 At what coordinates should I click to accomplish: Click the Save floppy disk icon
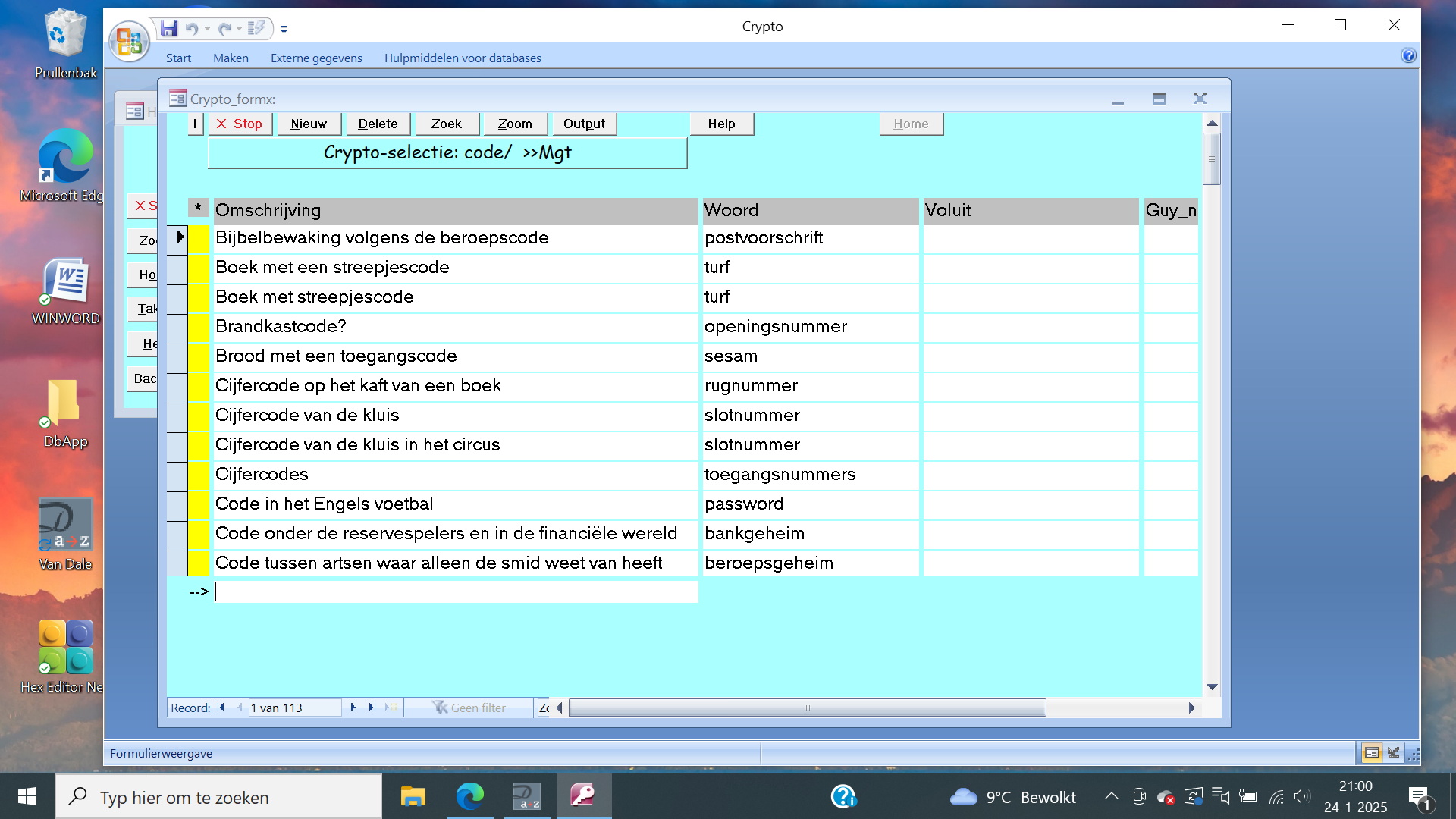[x=169, y=28]
